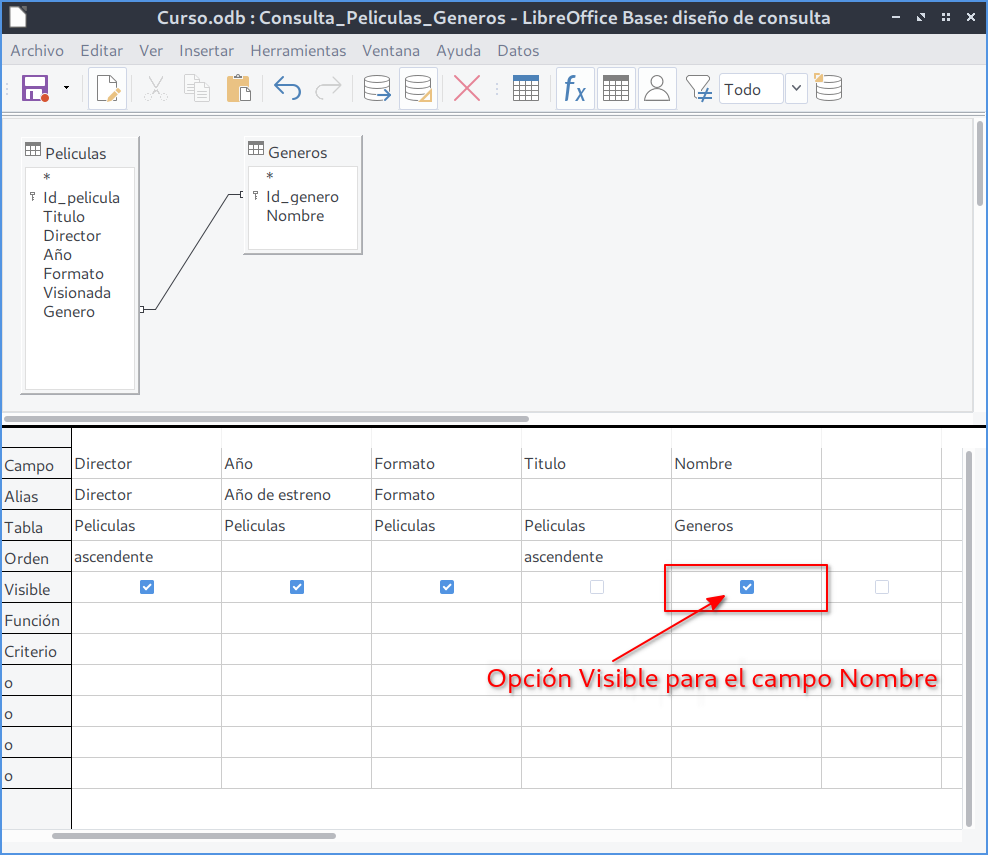Uncheck Visible for the Director column
Image resolution: width=988 pixels, height=855 pixels.
tap(147, 587)
